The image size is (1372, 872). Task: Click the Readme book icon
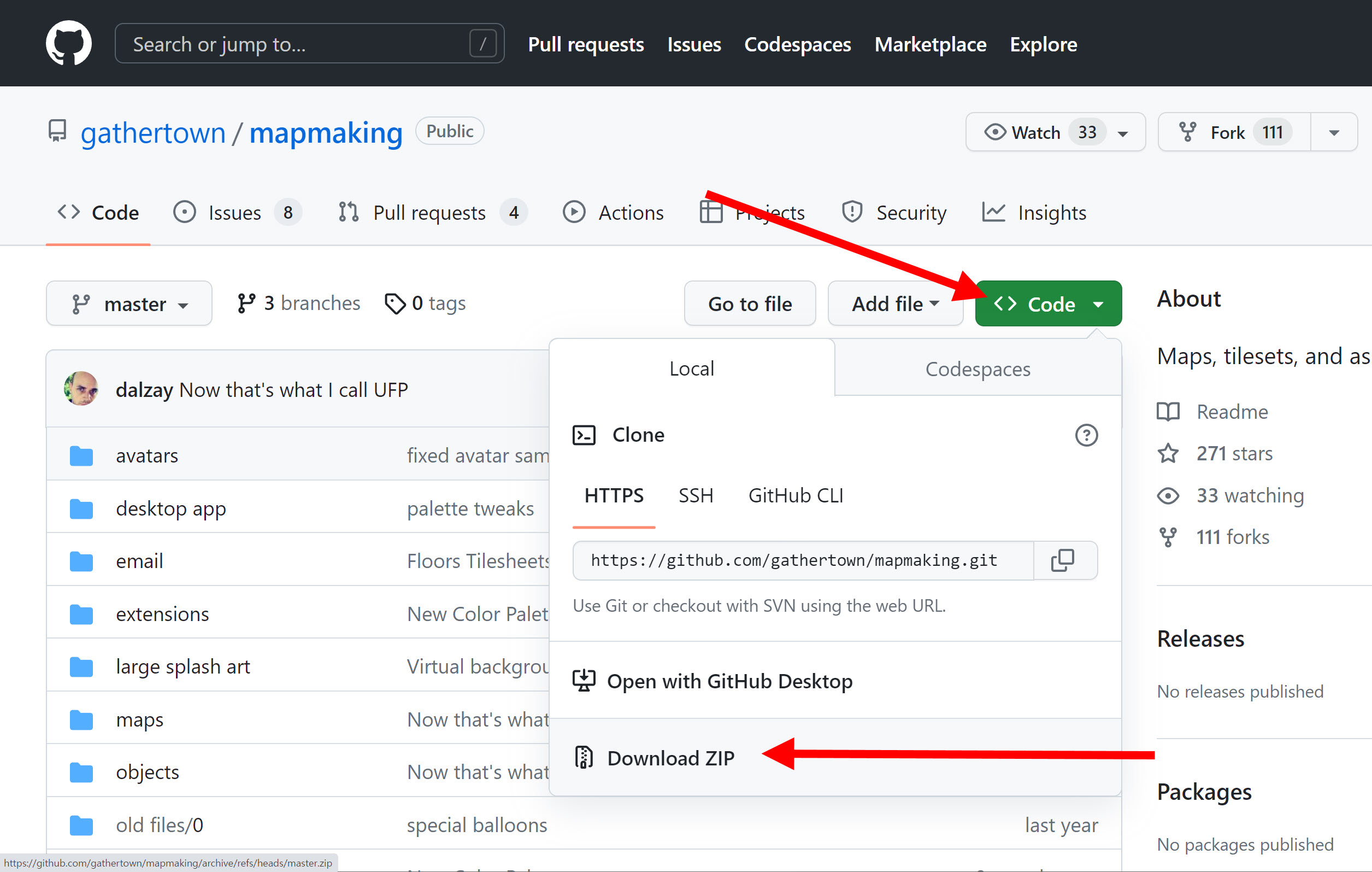pos(1168,412)
